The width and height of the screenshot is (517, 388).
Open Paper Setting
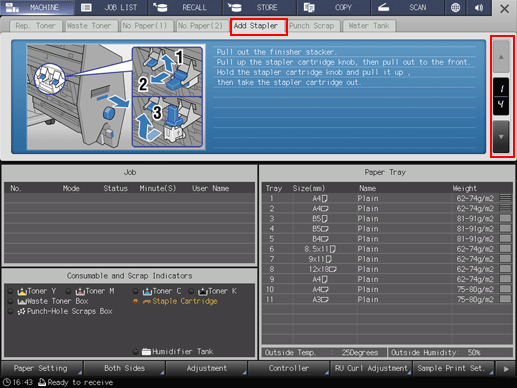click(x=41, y=368)
